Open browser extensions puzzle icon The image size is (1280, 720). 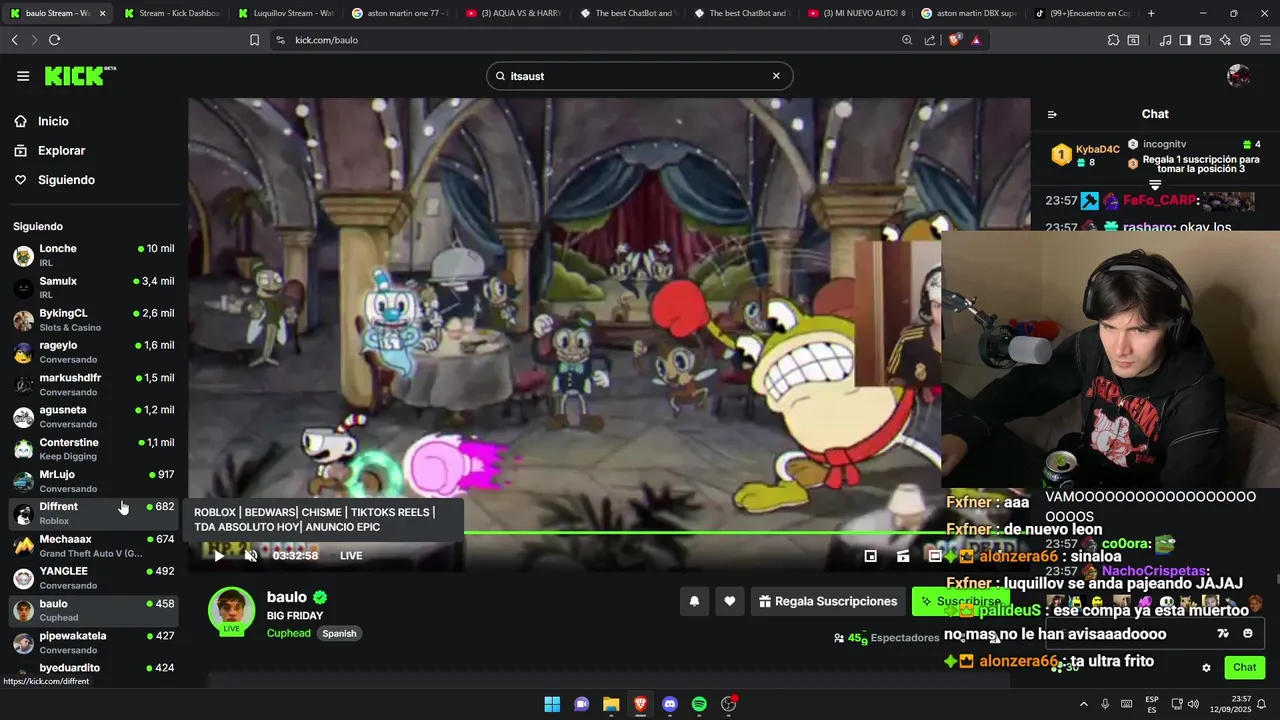click(1113, 40)
